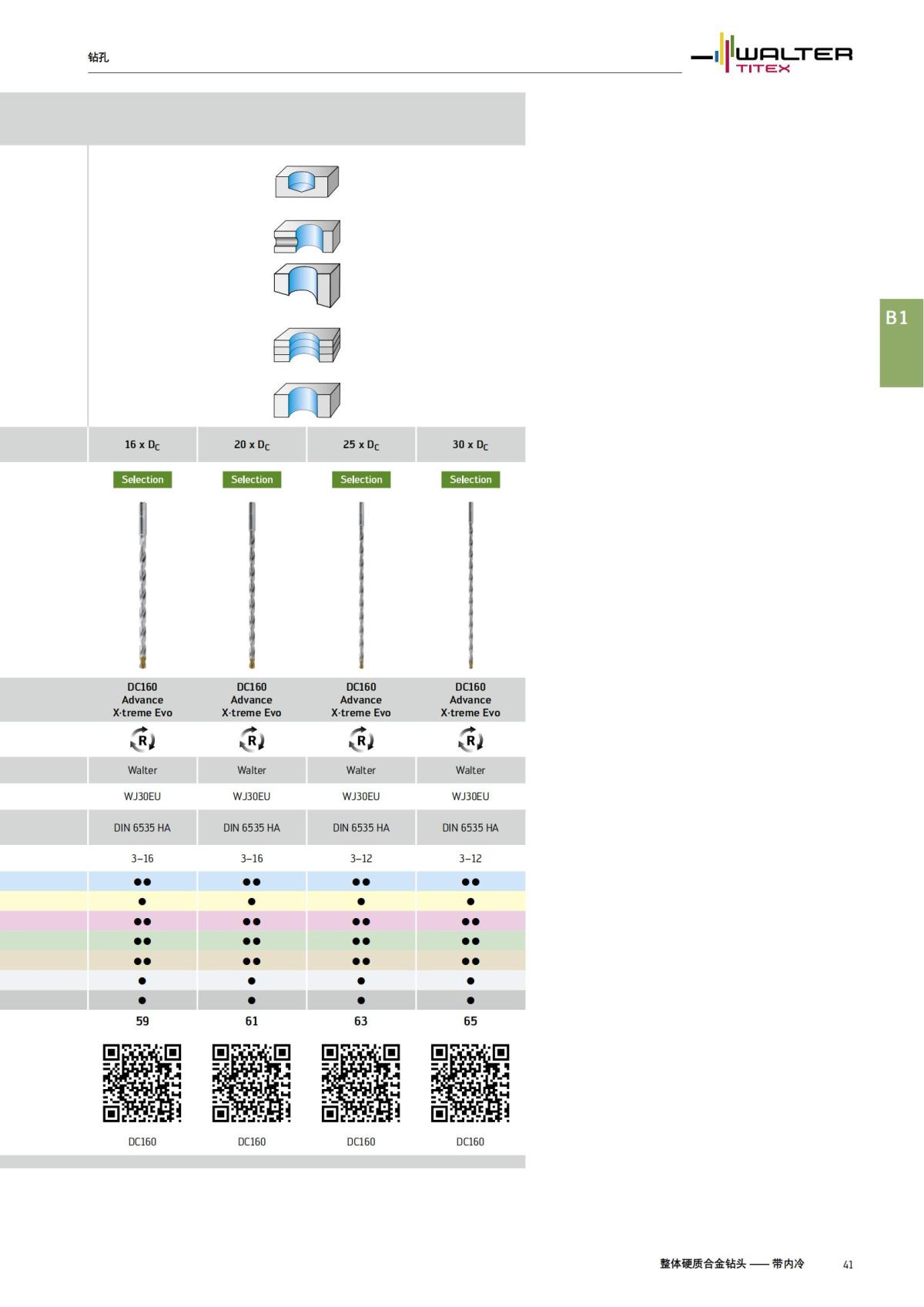
Task: Click the Walter Titex logo
Action: (x=772, y=53)
